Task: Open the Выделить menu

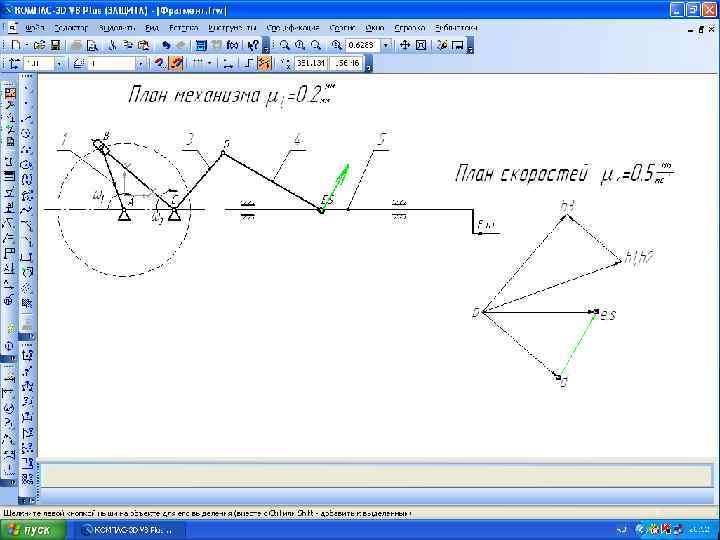Action: [x=117, y=28]
